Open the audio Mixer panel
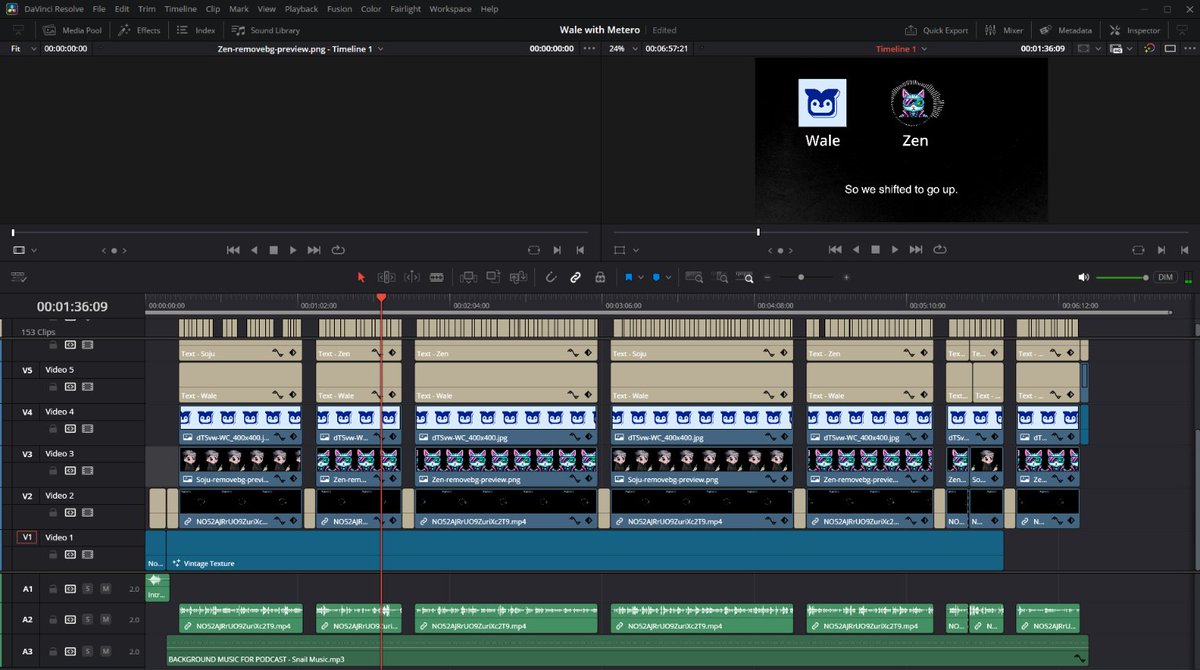The image size is (1200, 670). 1004,30
